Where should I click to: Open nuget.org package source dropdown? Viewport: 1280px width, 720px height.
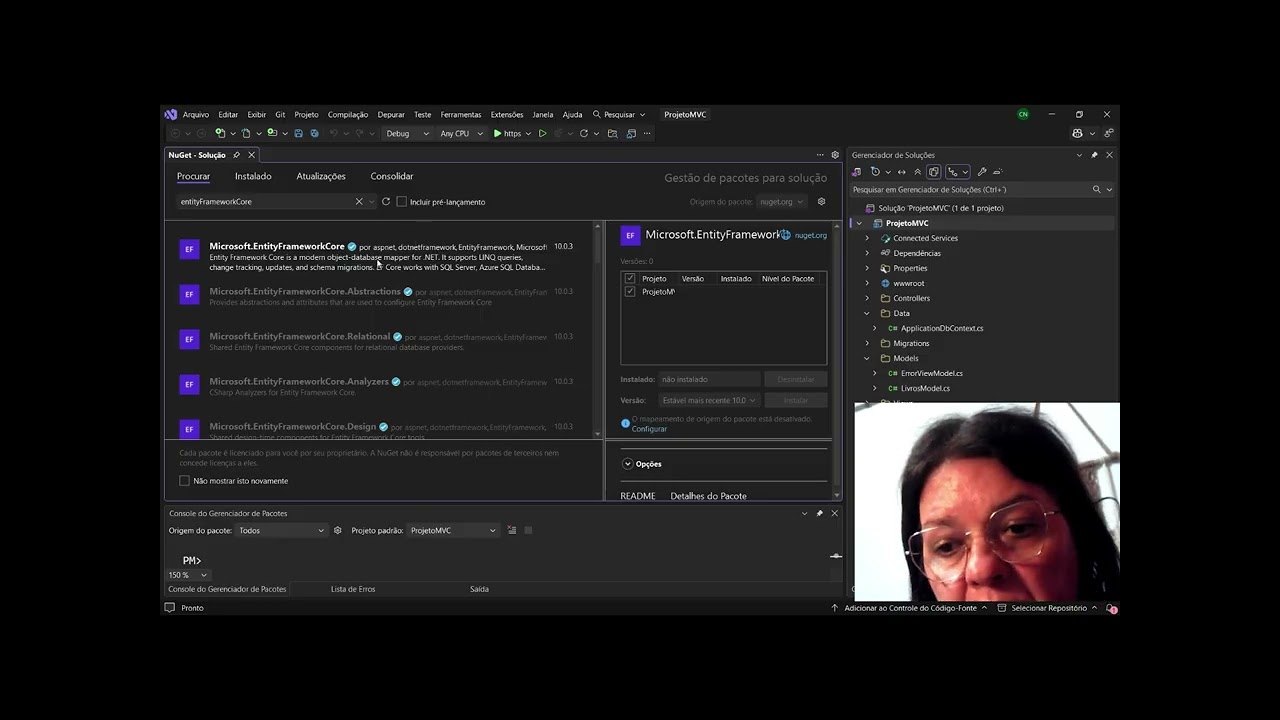click(x=781, y=201)
